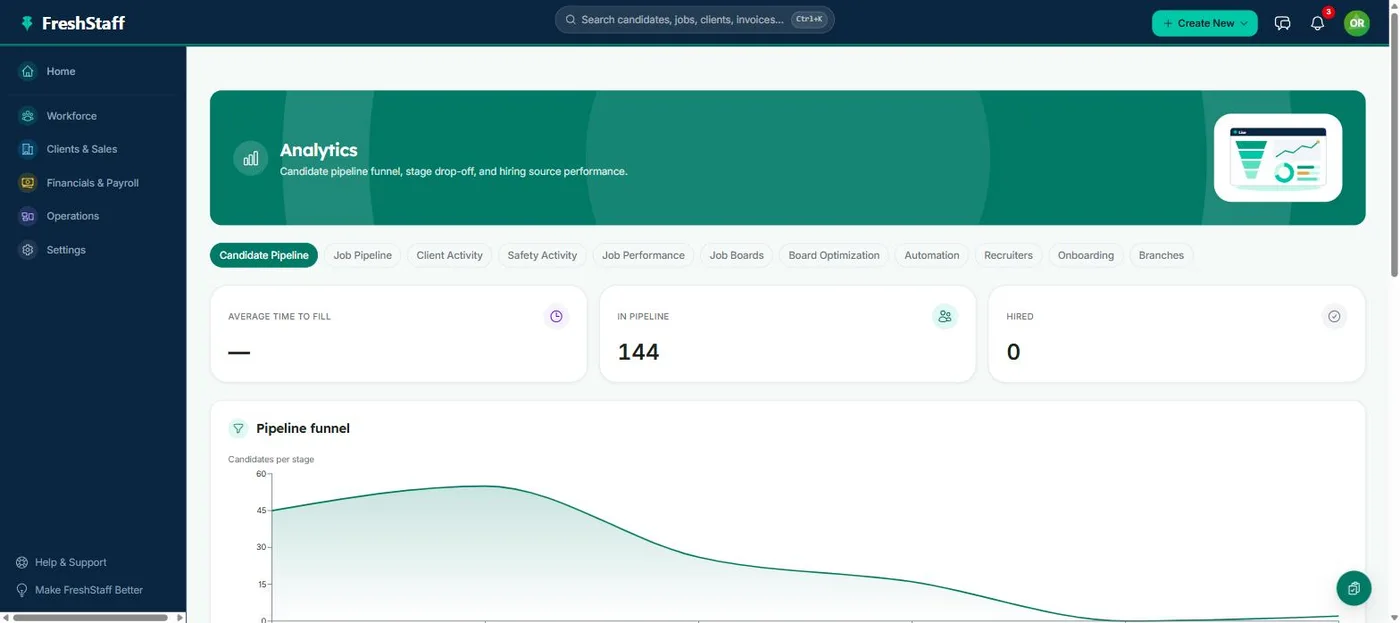Click the Analytics page title
Screen dimensions: 1400x623
pos(318,150)
